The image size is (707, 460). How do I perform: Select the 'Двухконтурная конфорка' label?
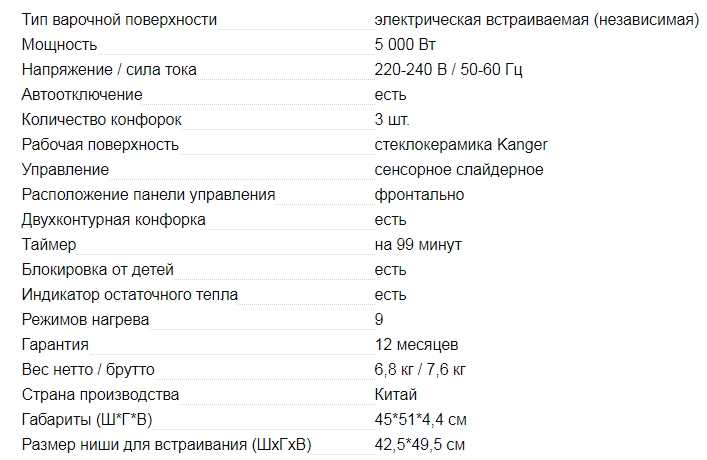tap(113, 219)
